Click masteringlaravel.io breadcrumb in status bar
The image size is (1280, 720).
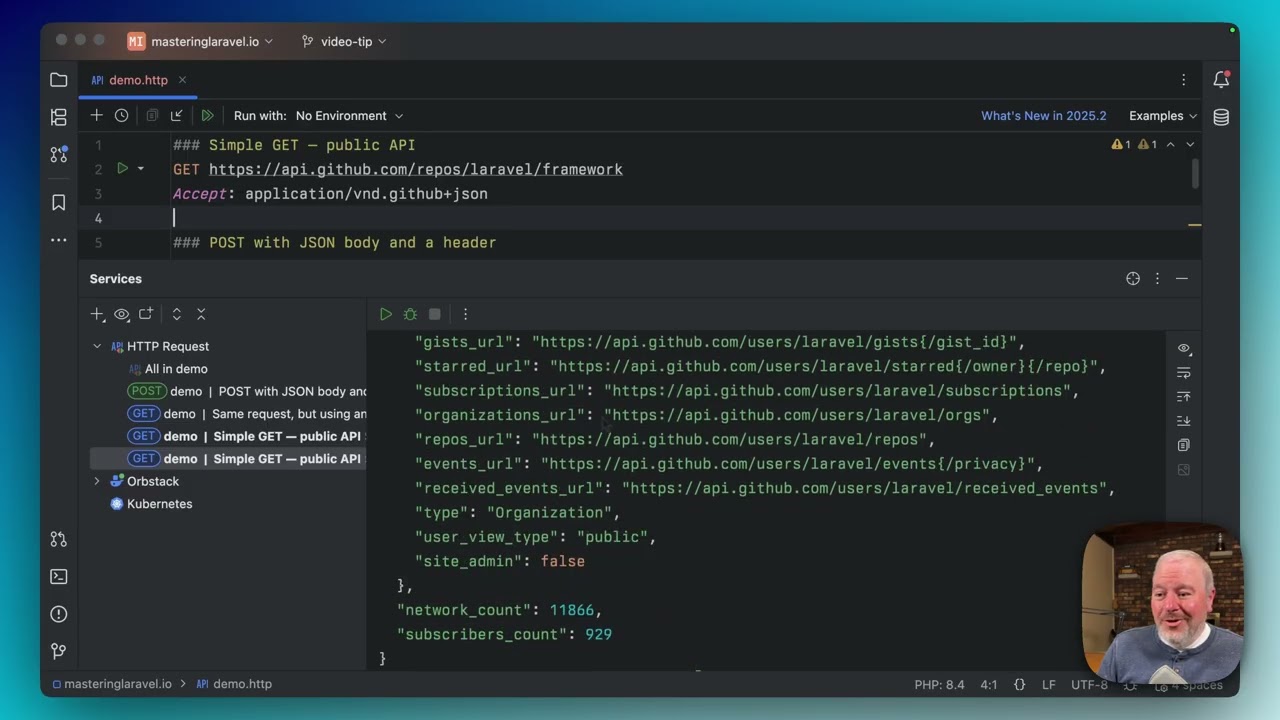coord(111,684)
